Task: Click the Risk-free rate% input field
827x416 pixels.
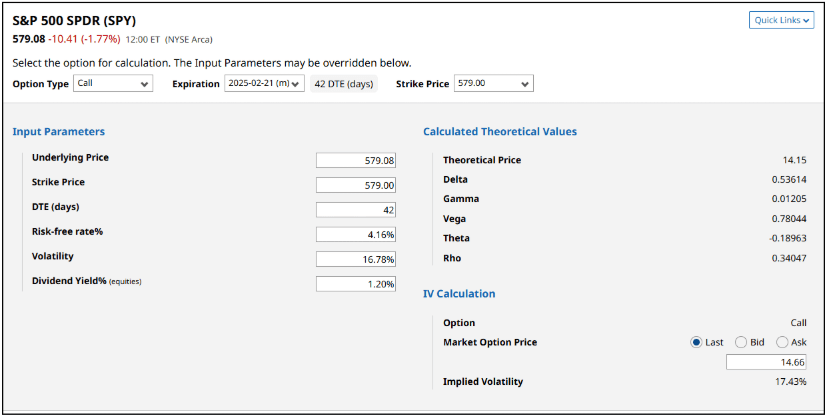Action: click(x=356, y=235)
